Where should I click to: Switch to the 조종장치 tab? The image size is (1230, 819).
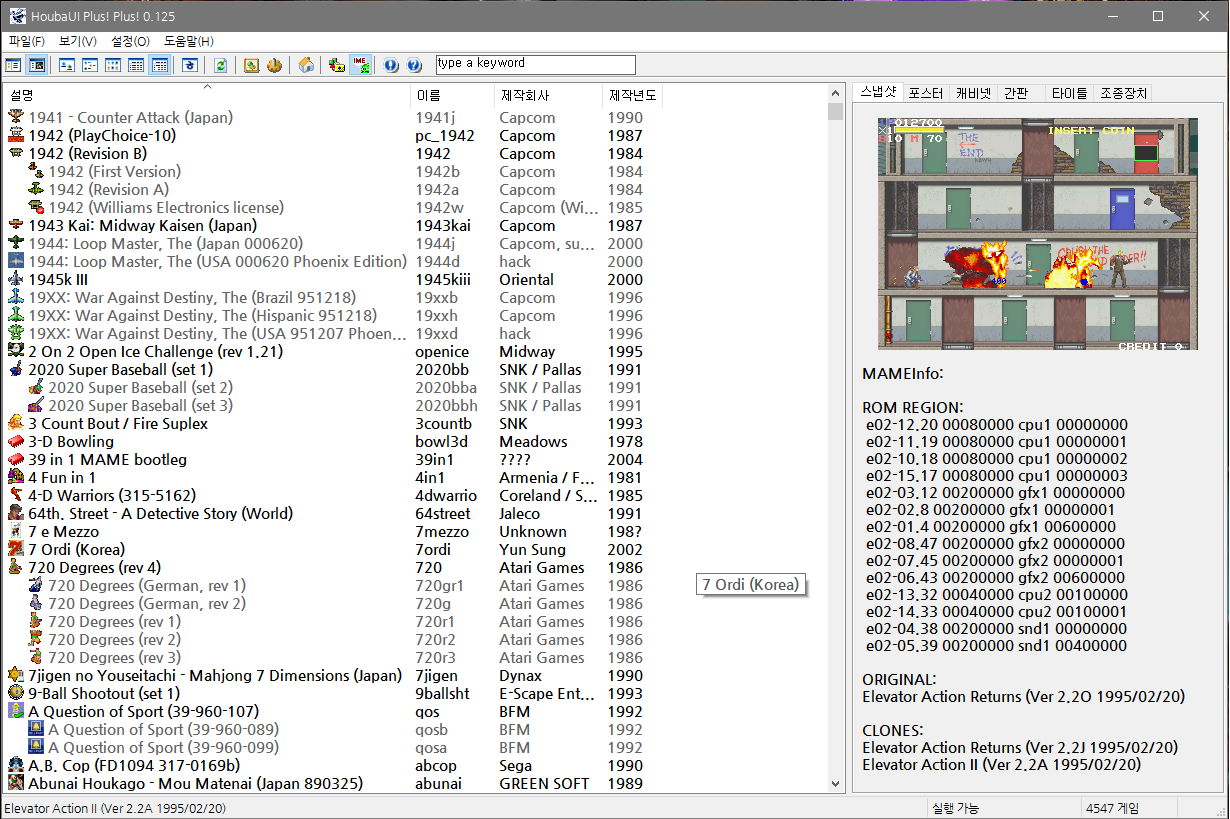[1124, 93]
